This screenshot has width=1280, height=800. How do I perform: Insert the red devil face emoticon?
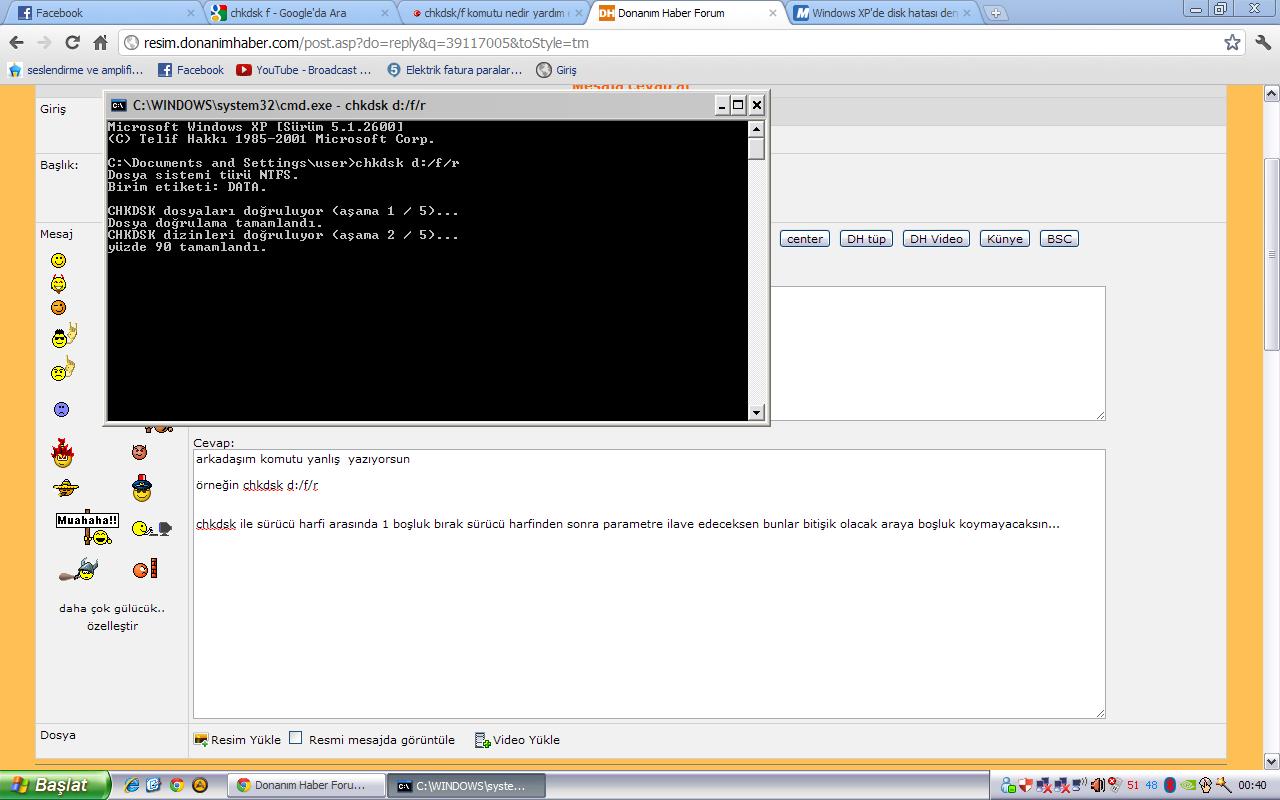(x=139, y=452)
